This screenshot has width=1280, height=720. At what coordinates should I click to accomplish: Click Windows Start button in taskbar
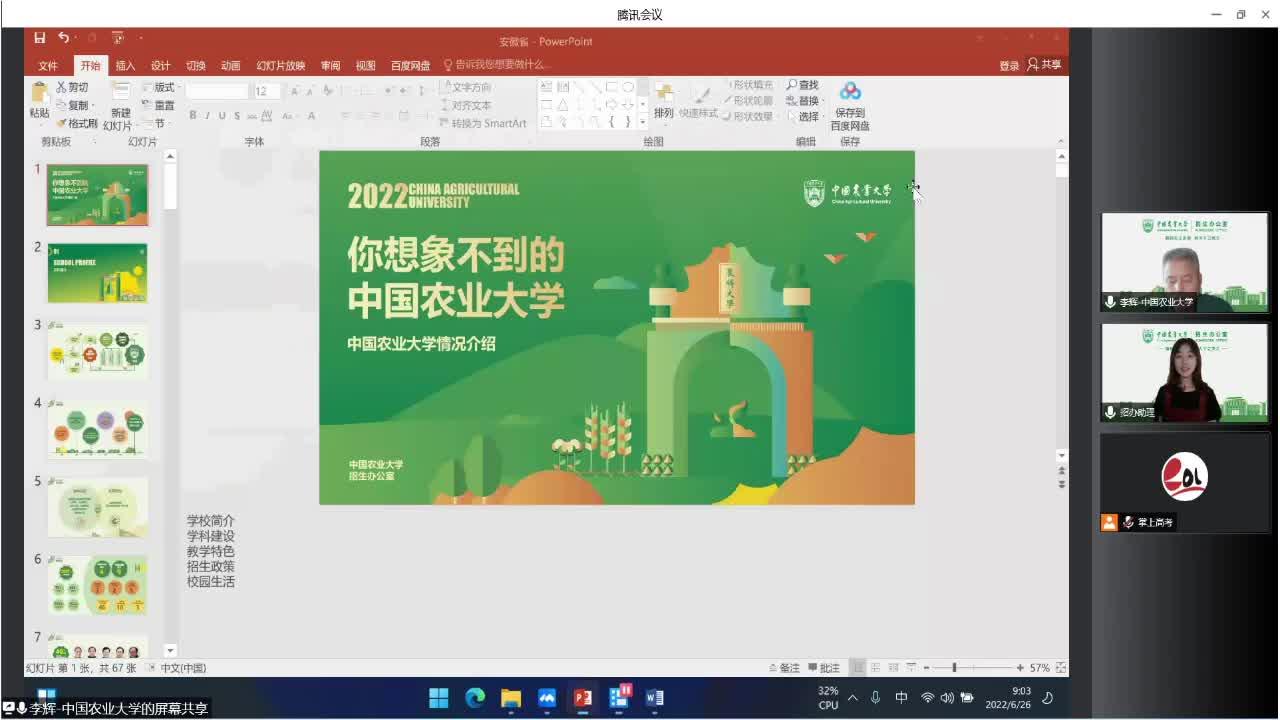[439, 698]
